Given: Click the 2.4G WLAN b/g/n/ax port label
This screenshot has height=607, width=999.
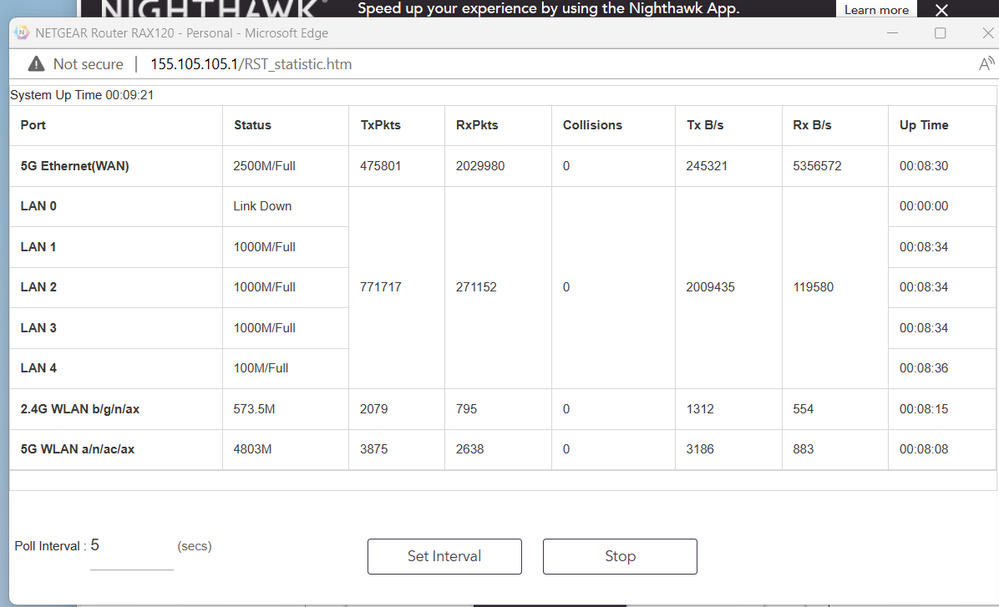Looking at the screenshot, I should pos(80,409).
